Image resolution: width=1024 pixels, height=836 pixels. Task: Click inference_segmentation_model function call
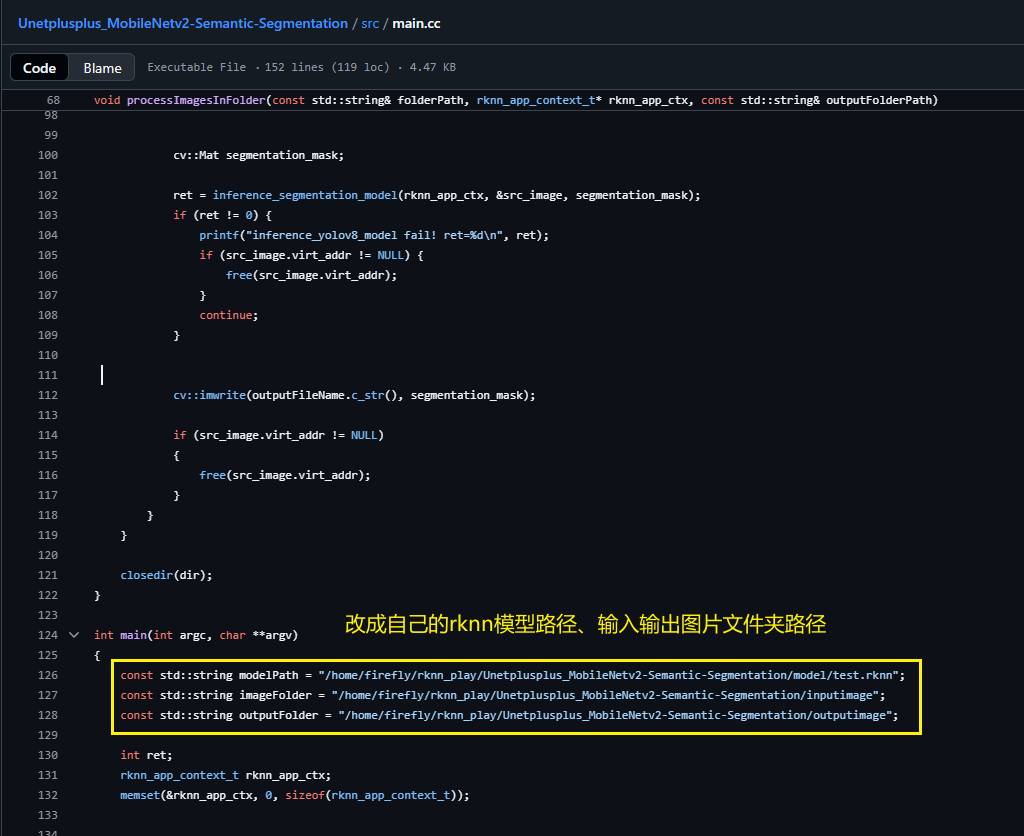(x=305, y=195)
